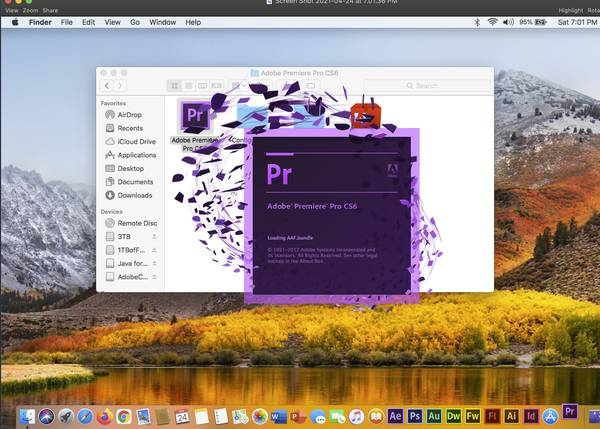
Task: Click the Bluetooth status icon
Action: [477, 22]
